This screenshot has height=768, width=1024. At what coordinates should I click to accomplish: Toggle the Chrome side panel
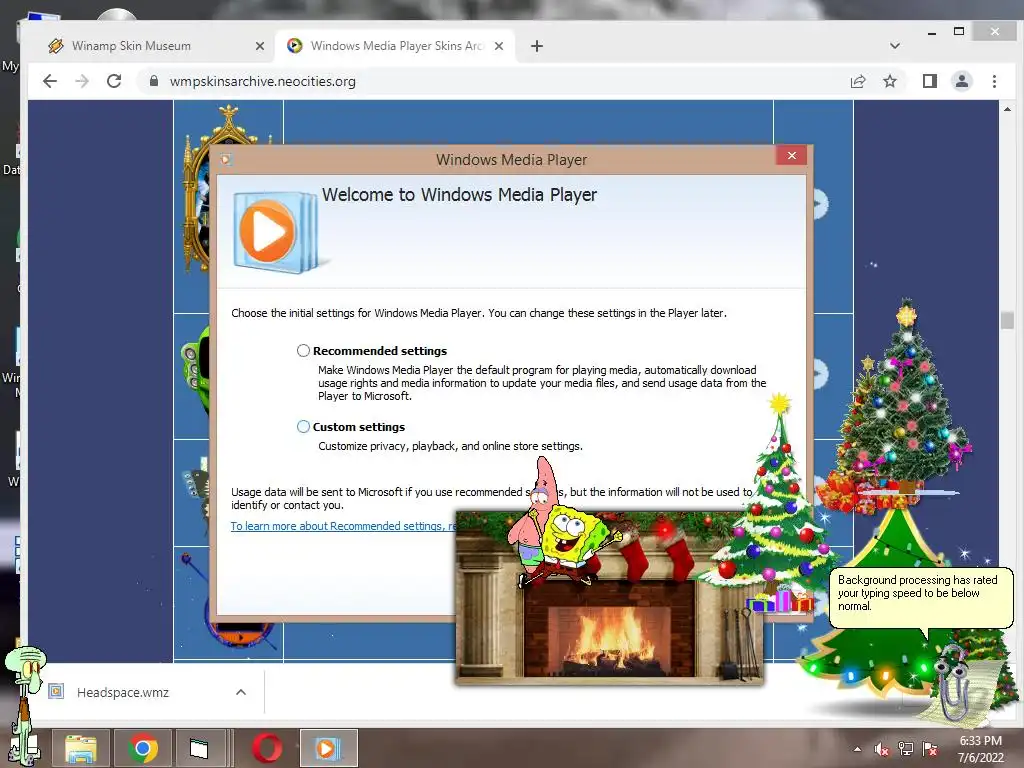click(x=930, y=81)
